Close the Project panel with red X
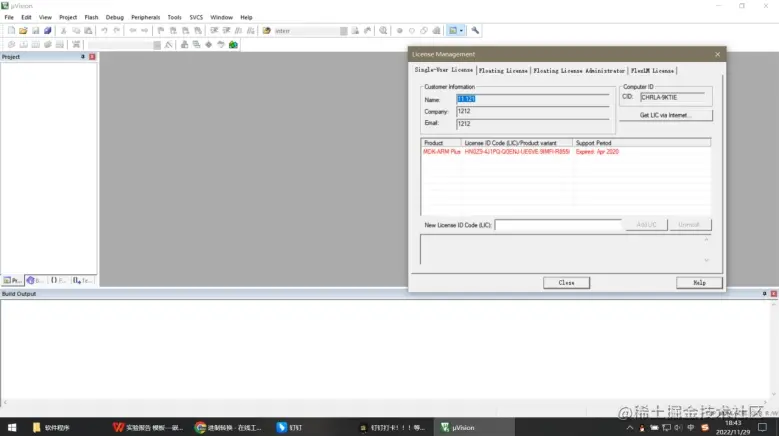Viewport: 779px width, 437px height. pyautogui.click(x=92, y=57)
